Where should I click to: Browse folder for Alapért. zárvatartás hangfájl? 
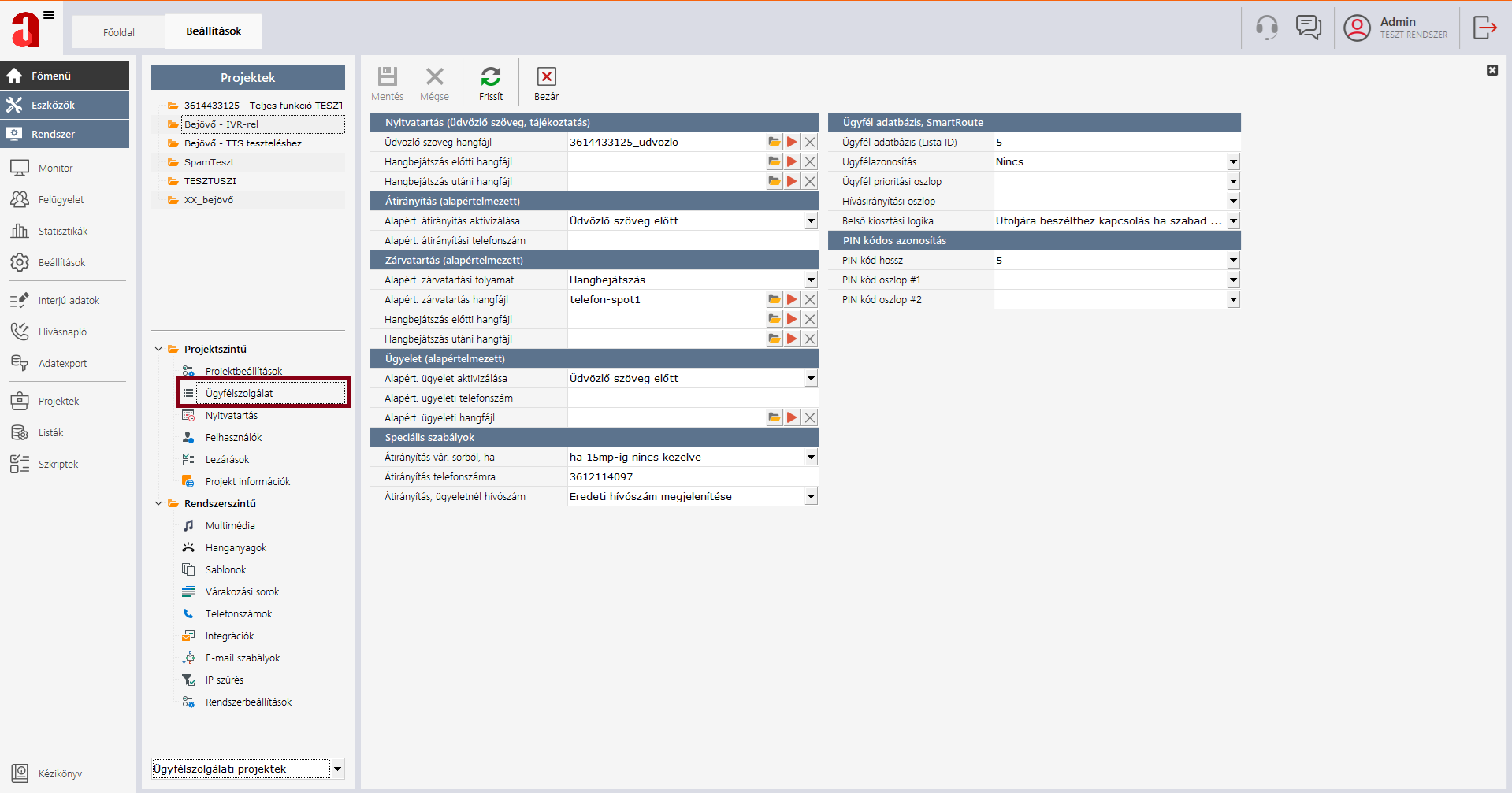tap(775, 299)
